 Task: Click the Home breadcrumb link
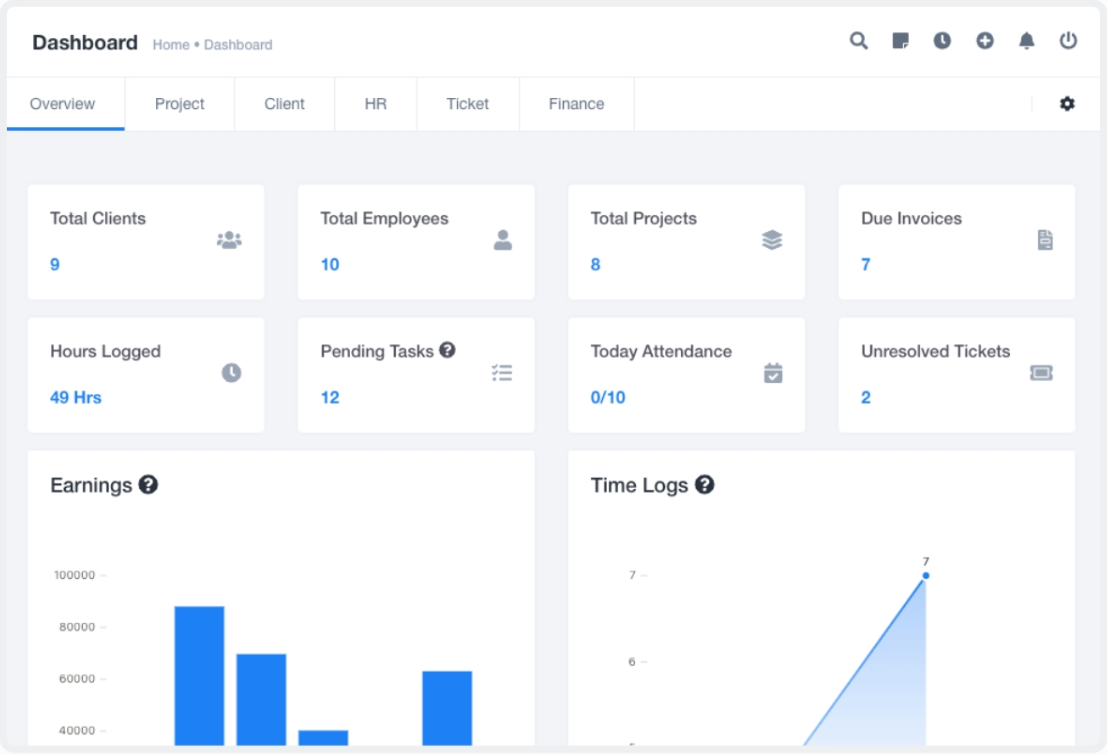tap(171, 44)
